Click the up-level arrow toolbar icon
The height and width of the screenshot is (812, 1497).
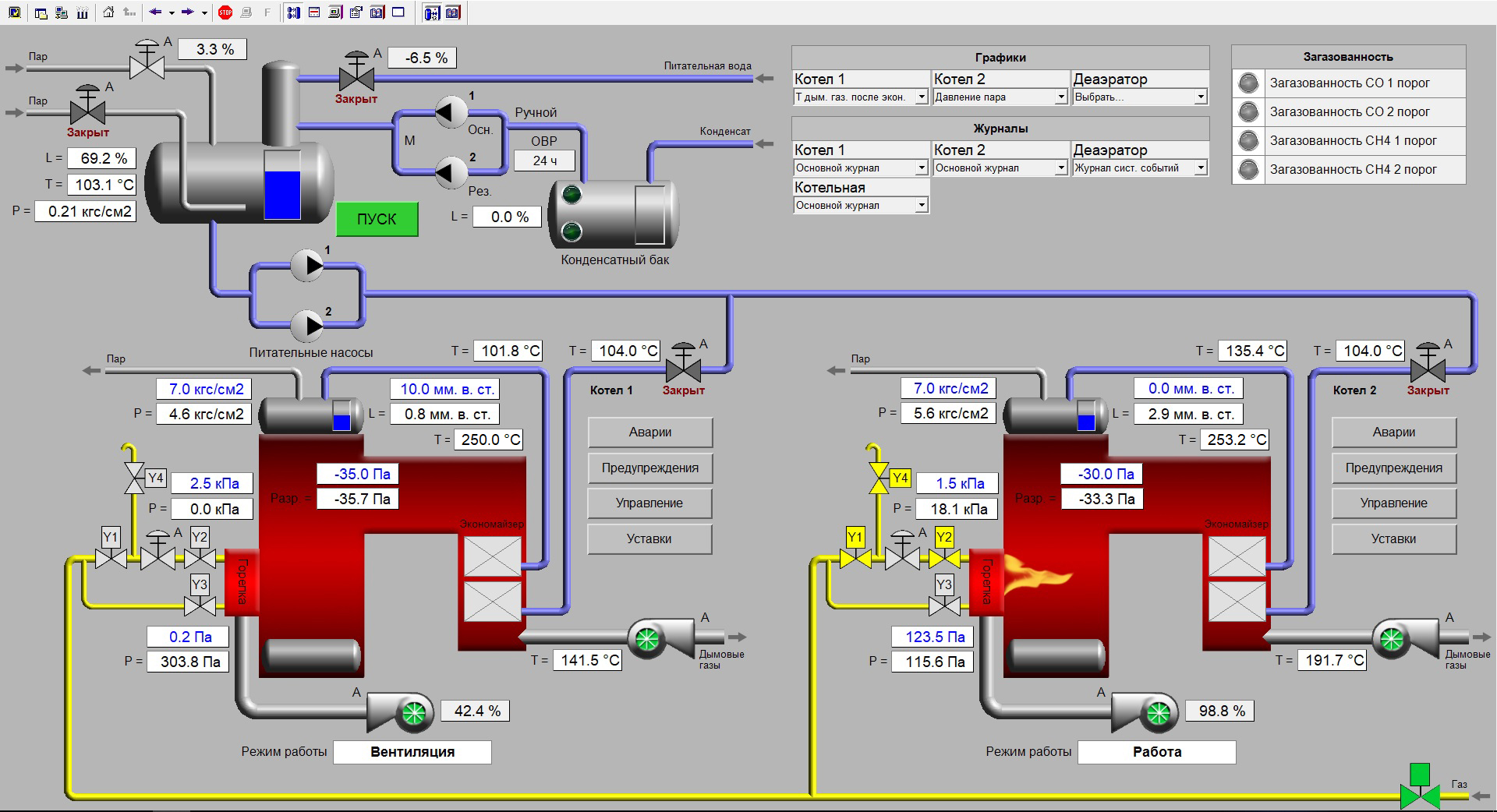point(129,12)
